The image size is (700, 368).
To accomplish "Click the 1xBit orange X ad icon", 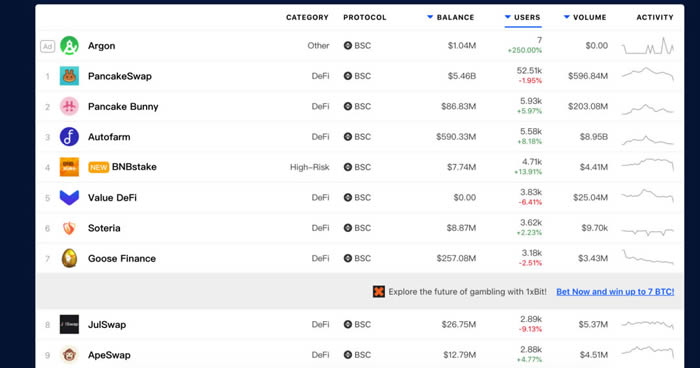I will pos(379,292).
